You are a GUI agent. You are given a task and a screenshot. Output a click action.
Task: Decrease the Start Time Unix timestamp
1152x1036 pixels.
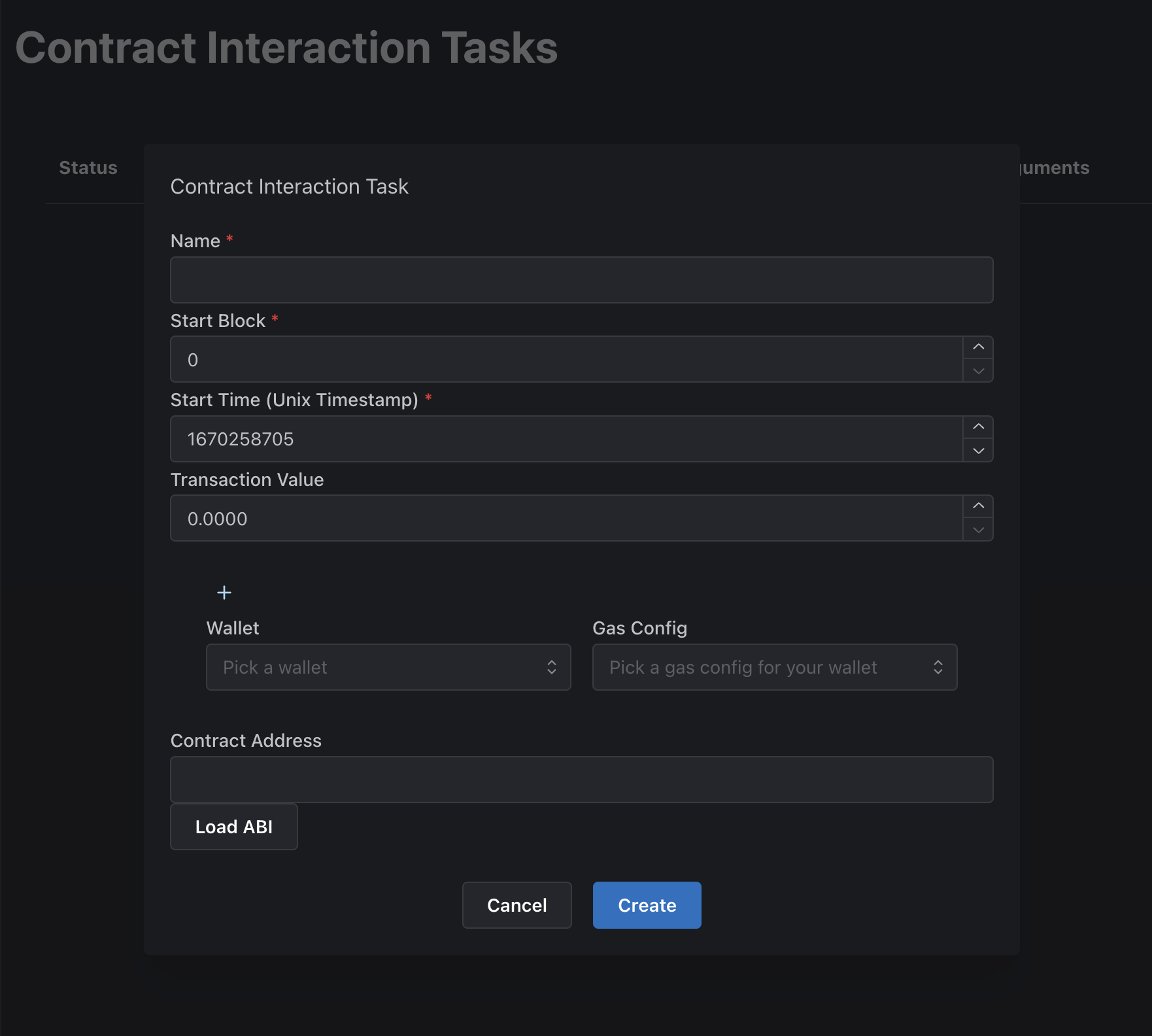(x=978, y=451)
